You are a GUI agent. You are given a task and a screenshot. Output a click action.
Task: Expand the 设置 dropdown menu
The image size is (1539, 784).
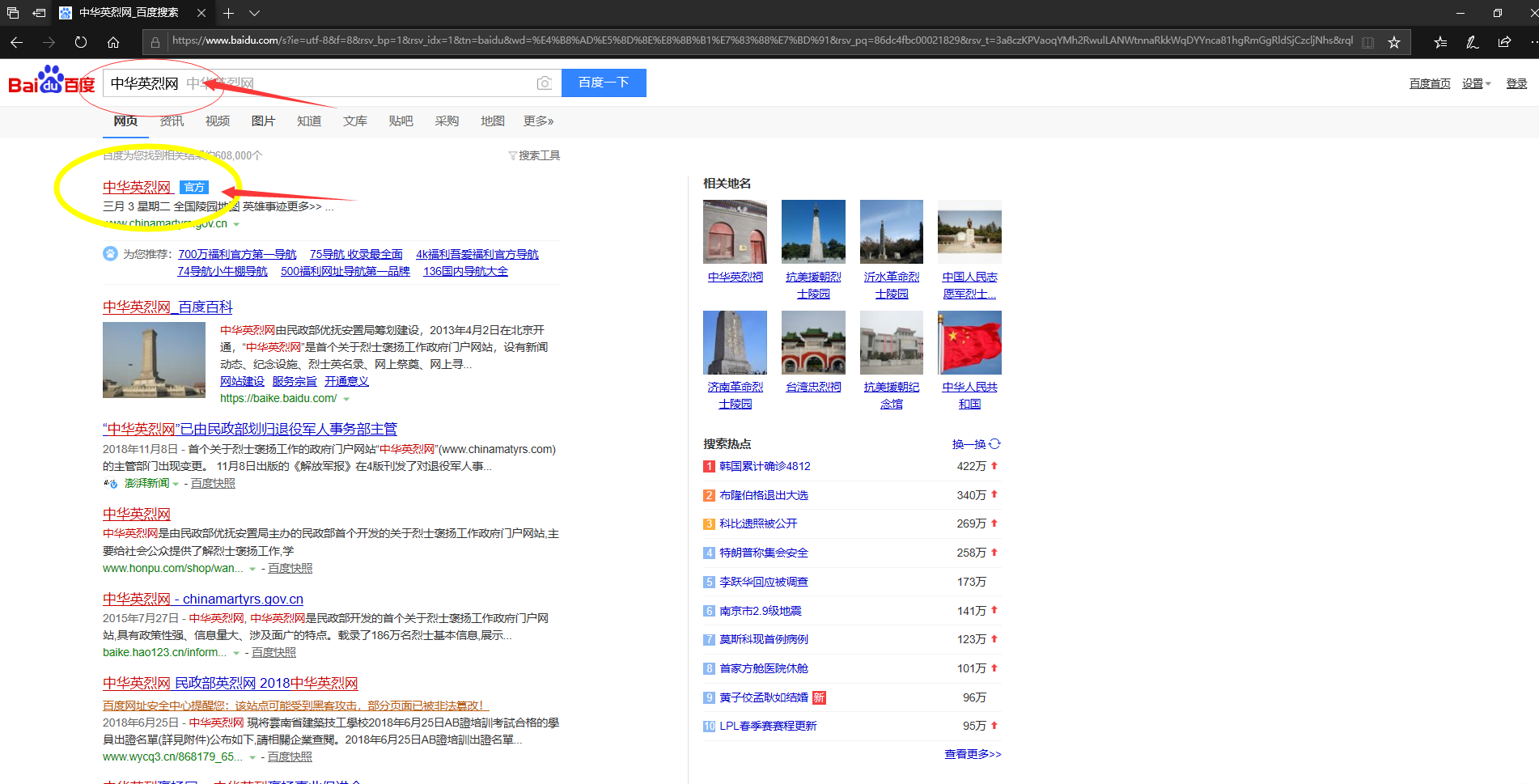pos(1476,83)
